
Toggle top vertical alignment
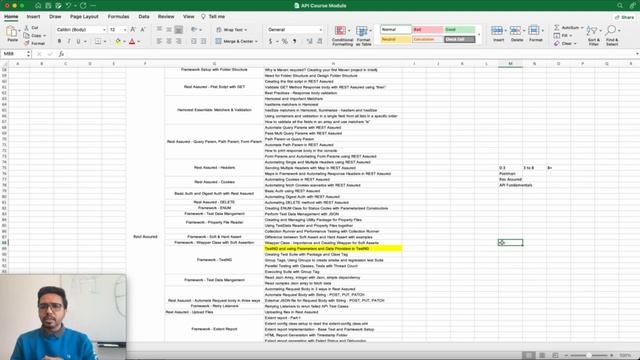[159, 29]
